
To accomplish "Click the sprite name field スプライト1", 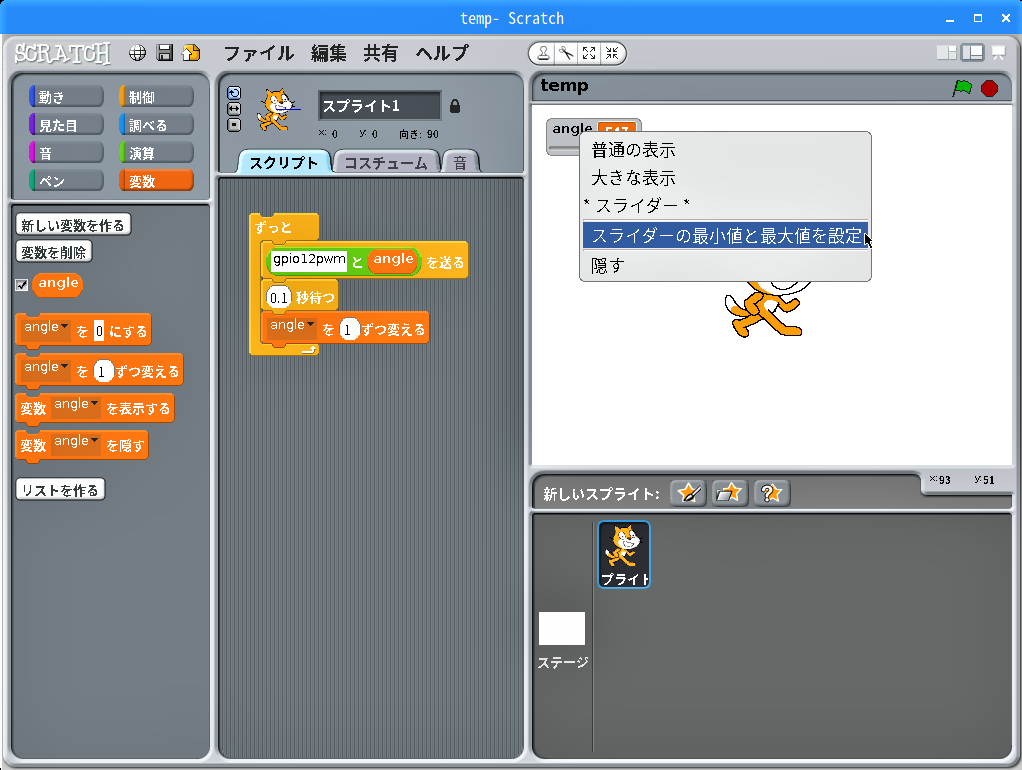I will point(379,106).
